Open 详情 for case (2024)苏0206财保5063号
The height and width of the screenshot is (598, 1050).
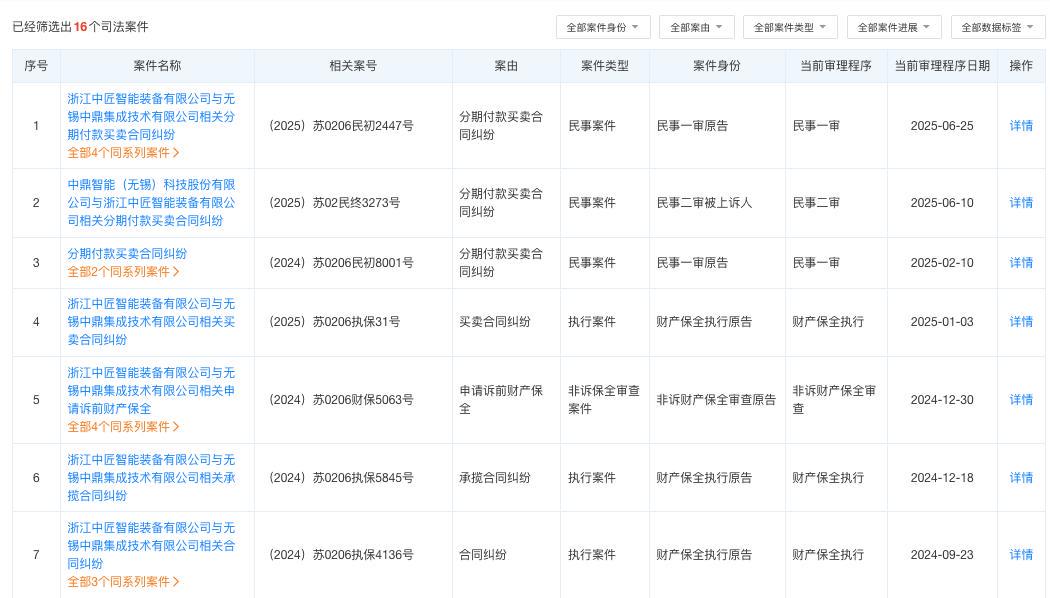[x=1021, y=400]
